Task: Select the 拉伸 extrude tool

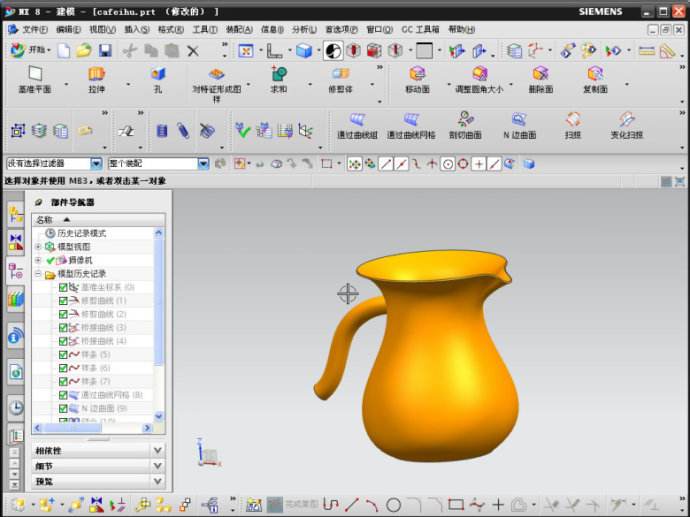Action: pos(96,79)
